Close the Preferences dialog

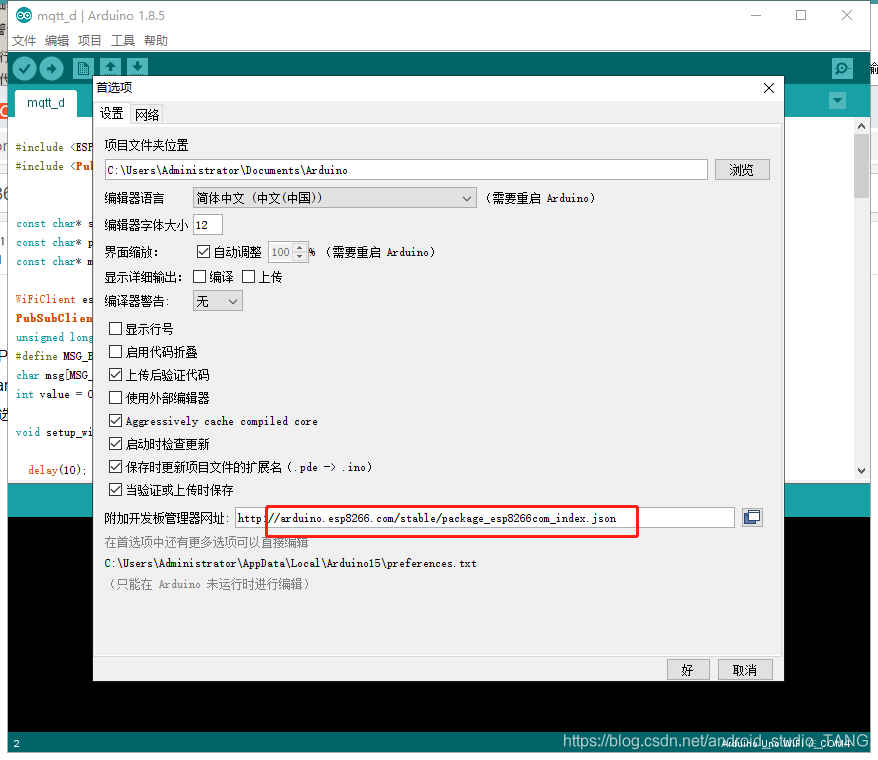point(769,88)
